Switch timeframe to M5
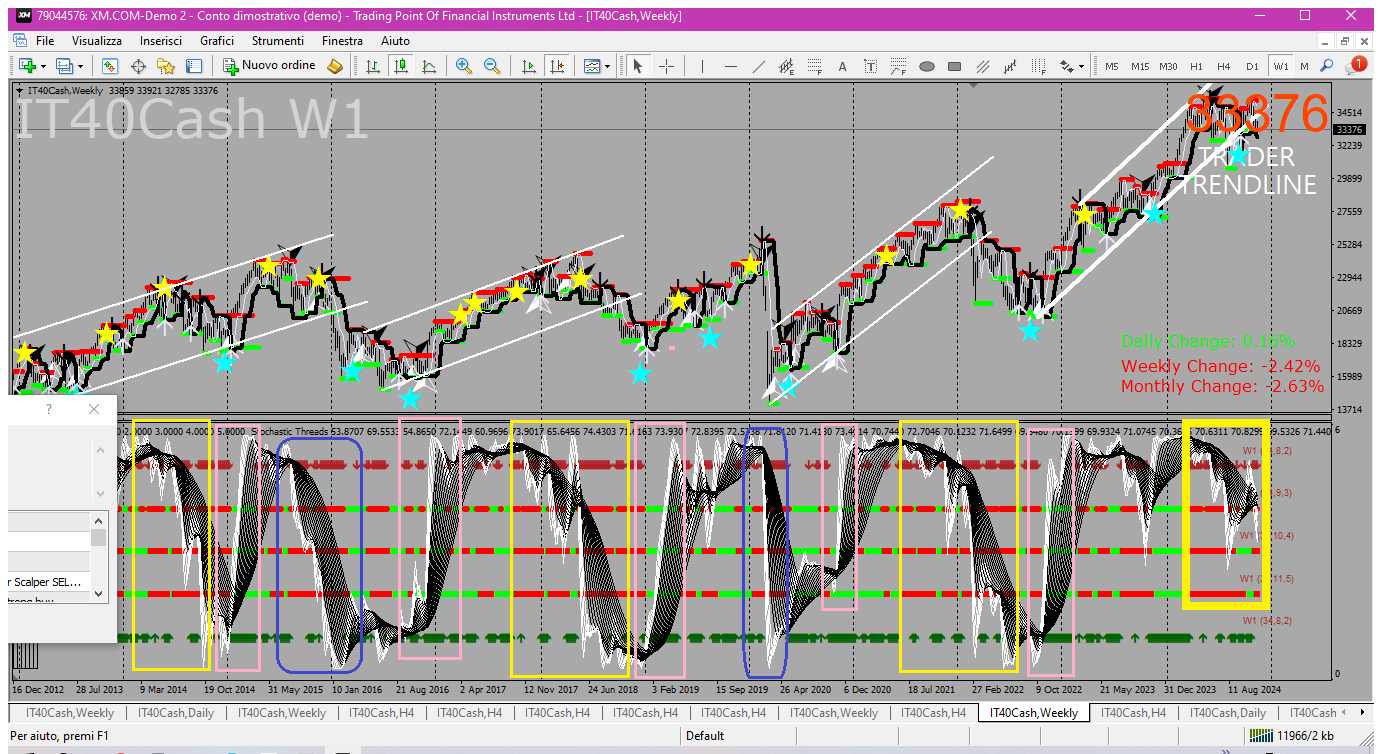This screenshot has height=754, width=1382. click(1112, 66)
